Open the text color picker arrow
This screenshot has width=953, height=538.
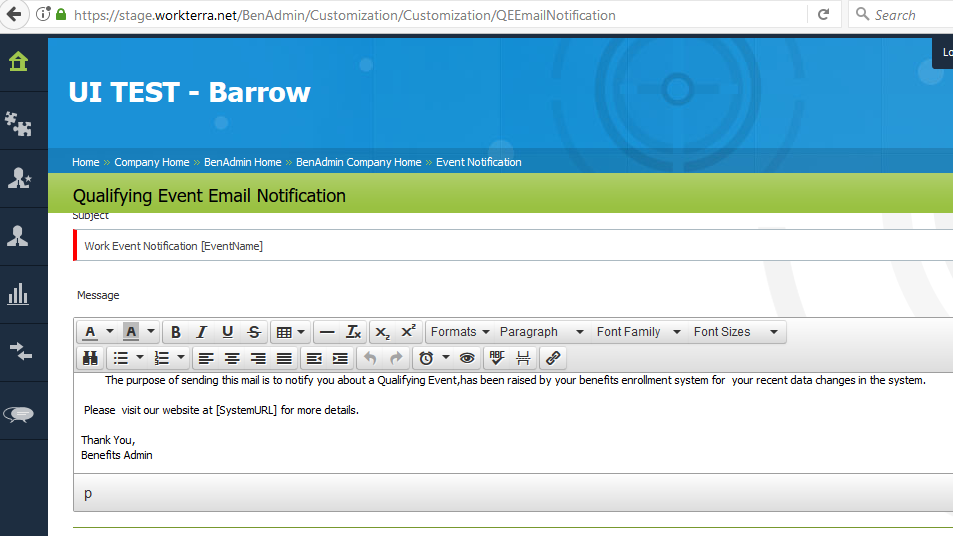coord(110,332)
